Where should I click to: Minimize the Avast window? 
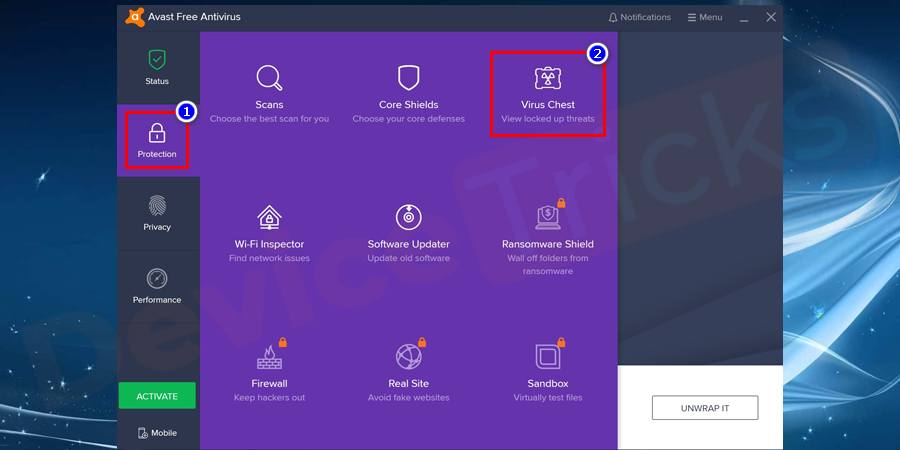click(x=744, y=19)
